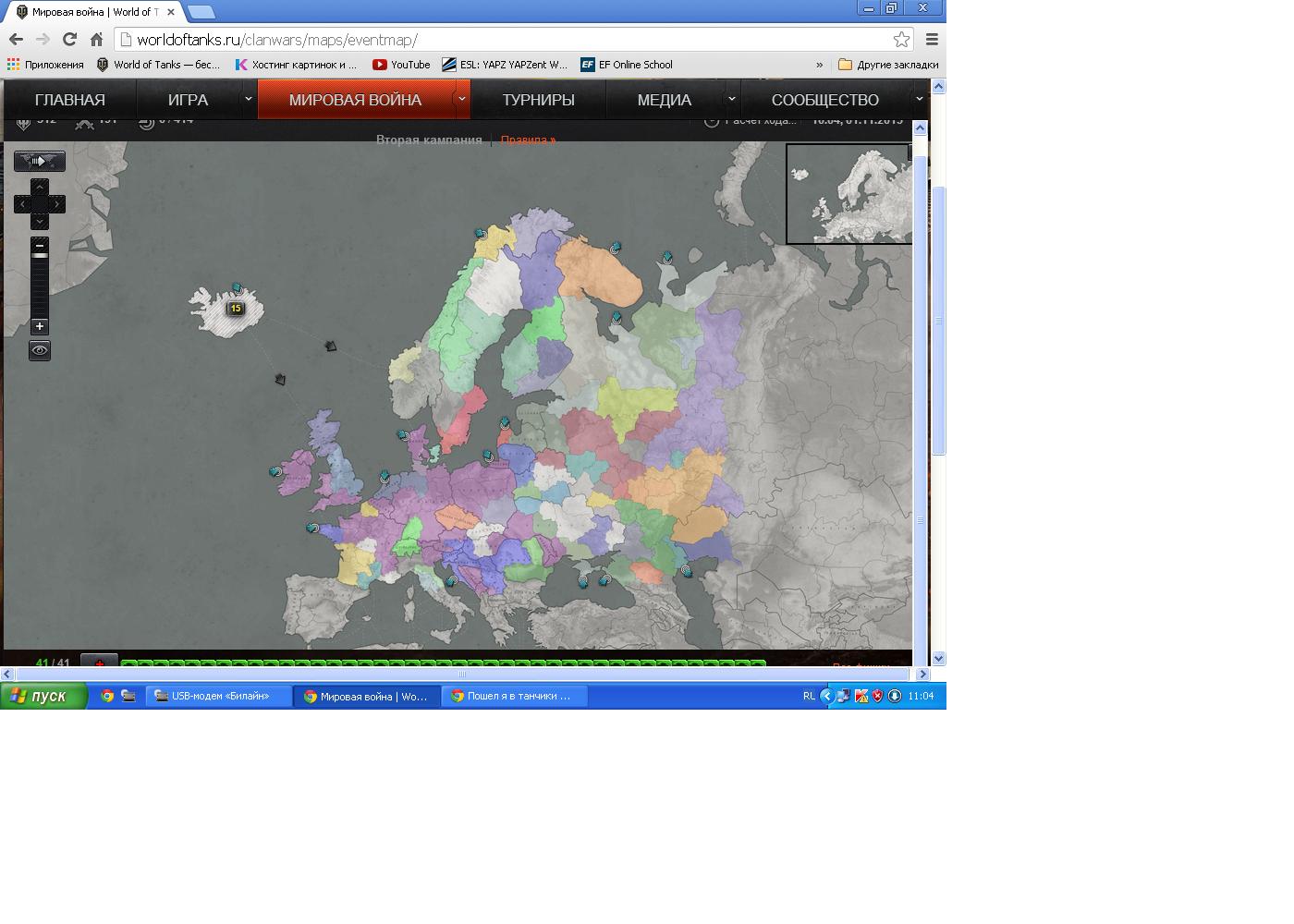Screen dimensions: 1294x924
Task: Toggle the eye visibility button on map
Action: [40, 350]
